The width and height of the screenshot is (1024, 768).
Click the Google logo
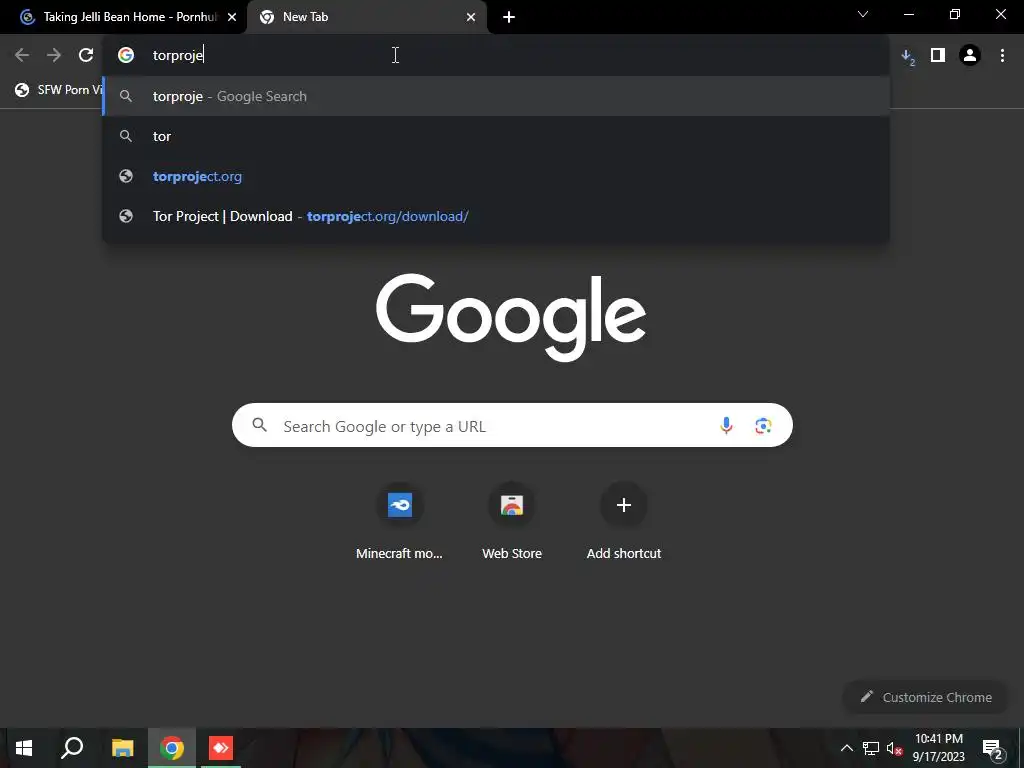click(x=511, y=317)
